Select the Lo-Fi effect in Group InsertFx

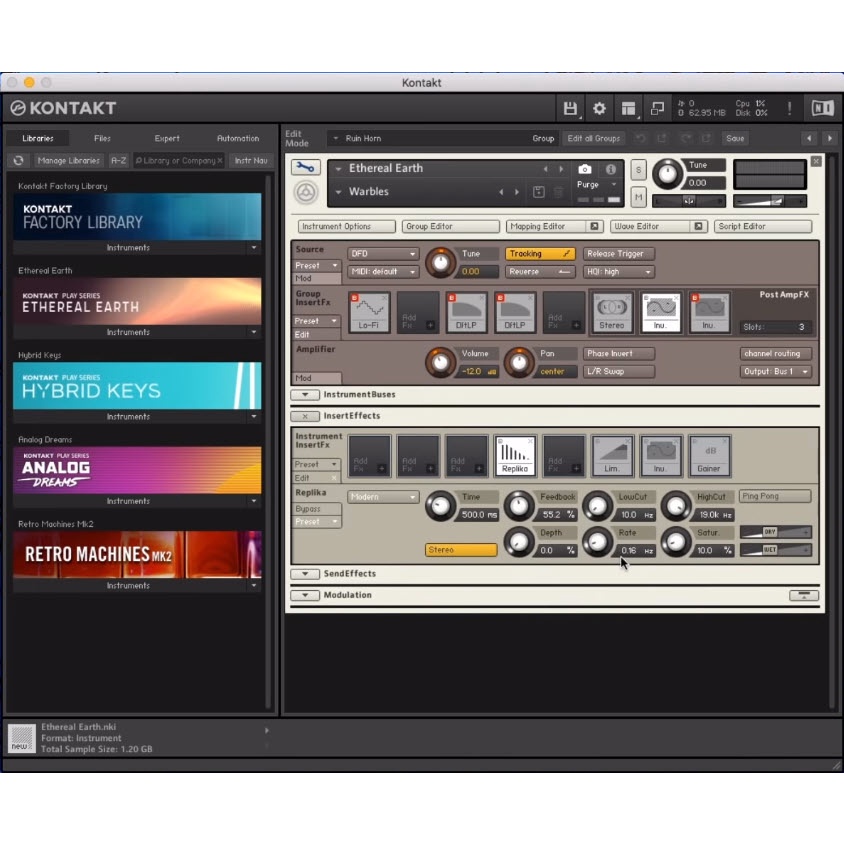tap(368, 310)
